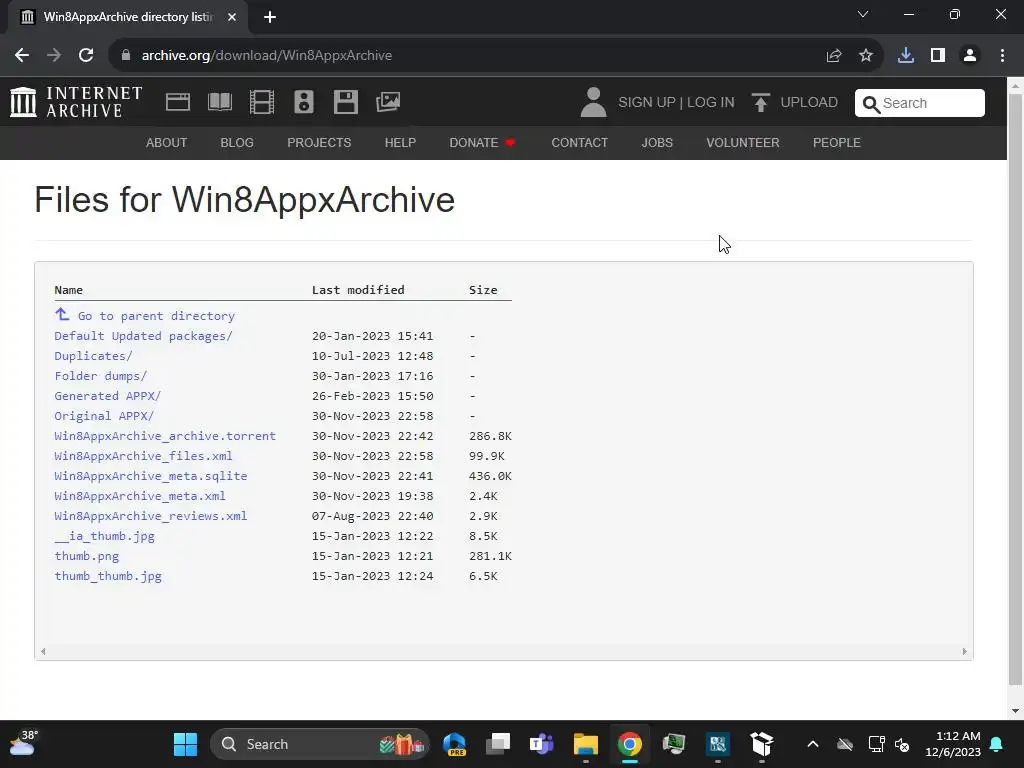The image size is (1024, 768).
Task: Open Chrome downloads icon
Action: (906, 56)
